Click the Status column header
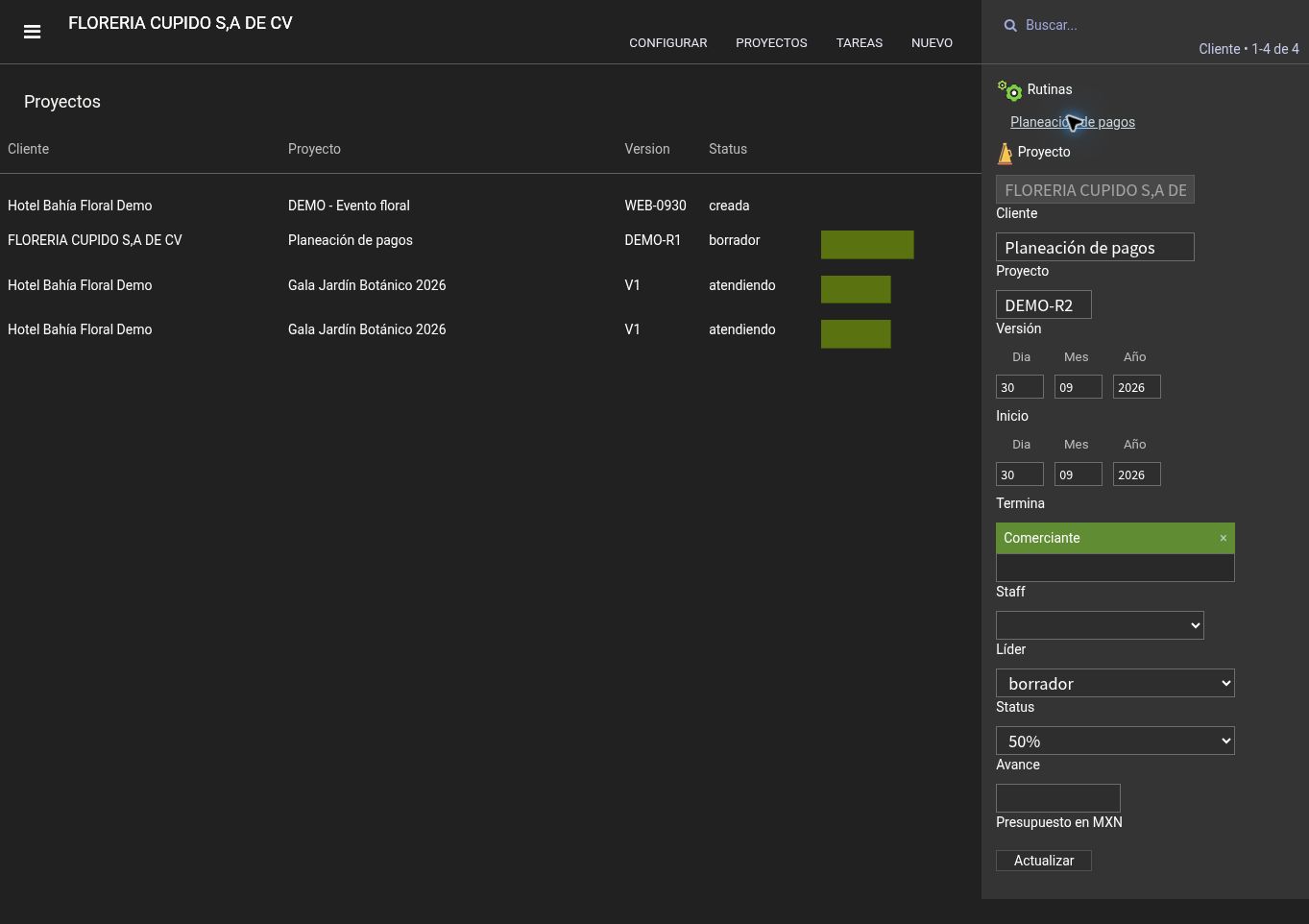This screenshot has height=924, width=1309. point(728,149)
